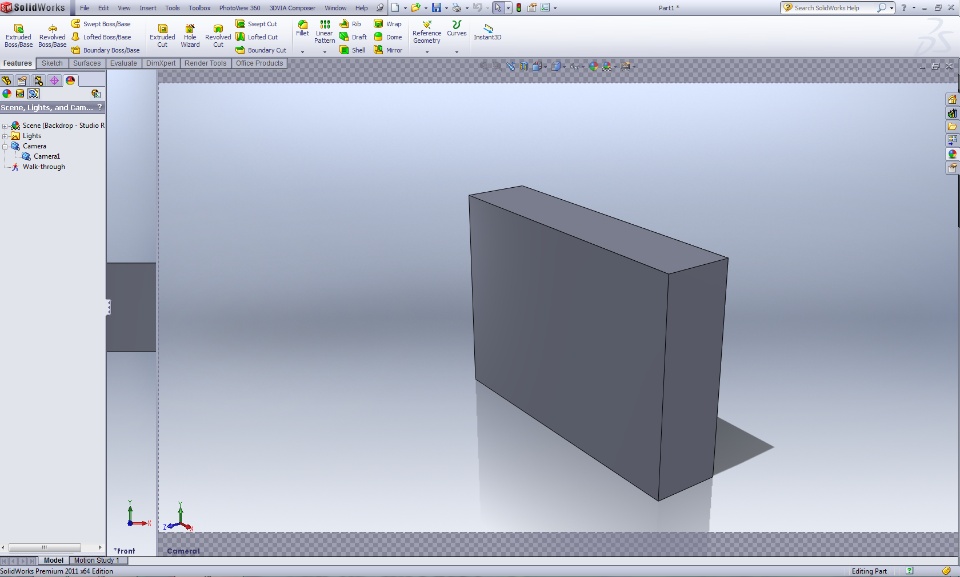Select the Rib feature tool
This screenshot has width=960, height=577.
click(350, 24)
